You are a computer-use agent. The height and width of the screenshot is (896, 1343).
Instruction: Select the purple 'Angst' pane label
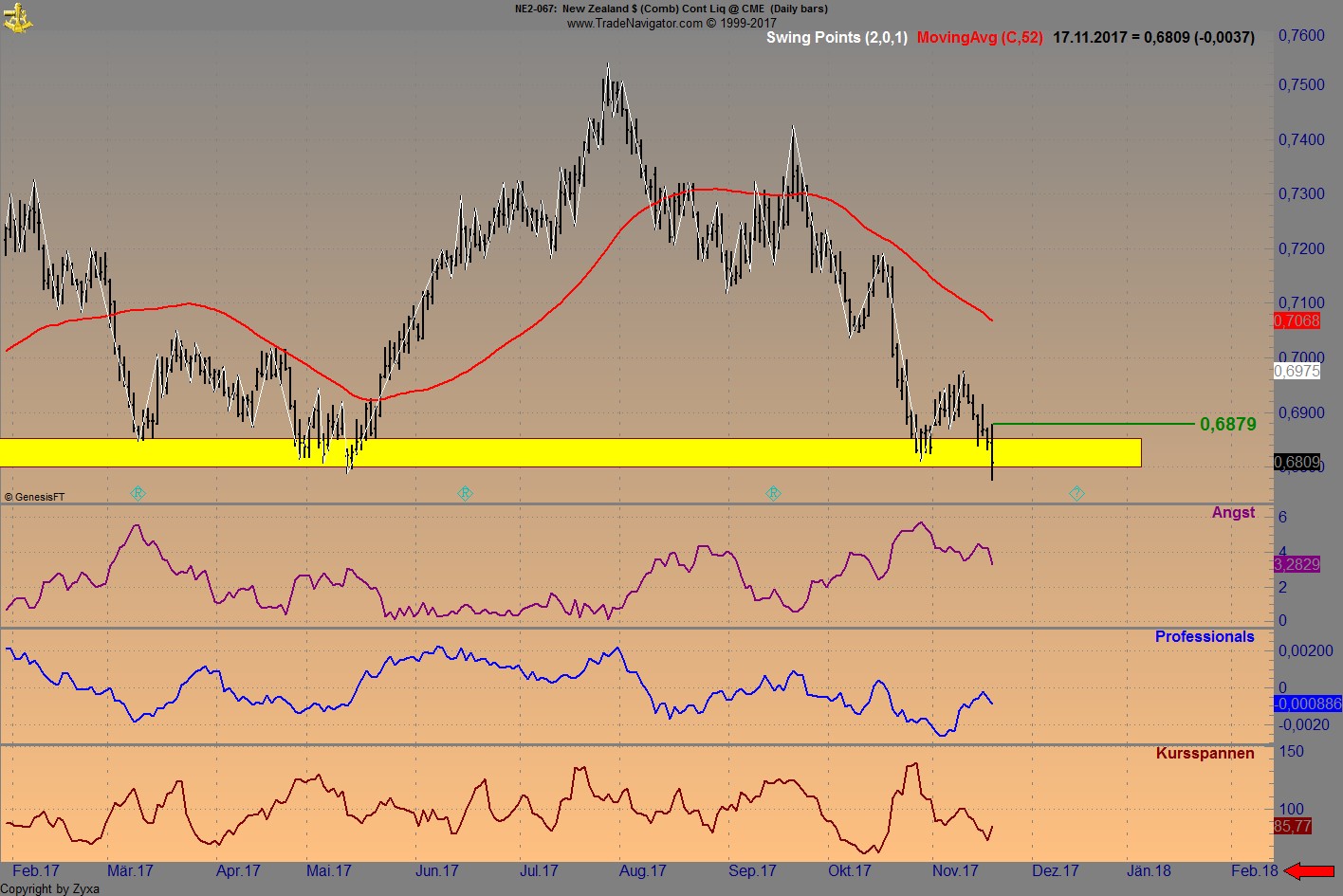coord(1233,512)
